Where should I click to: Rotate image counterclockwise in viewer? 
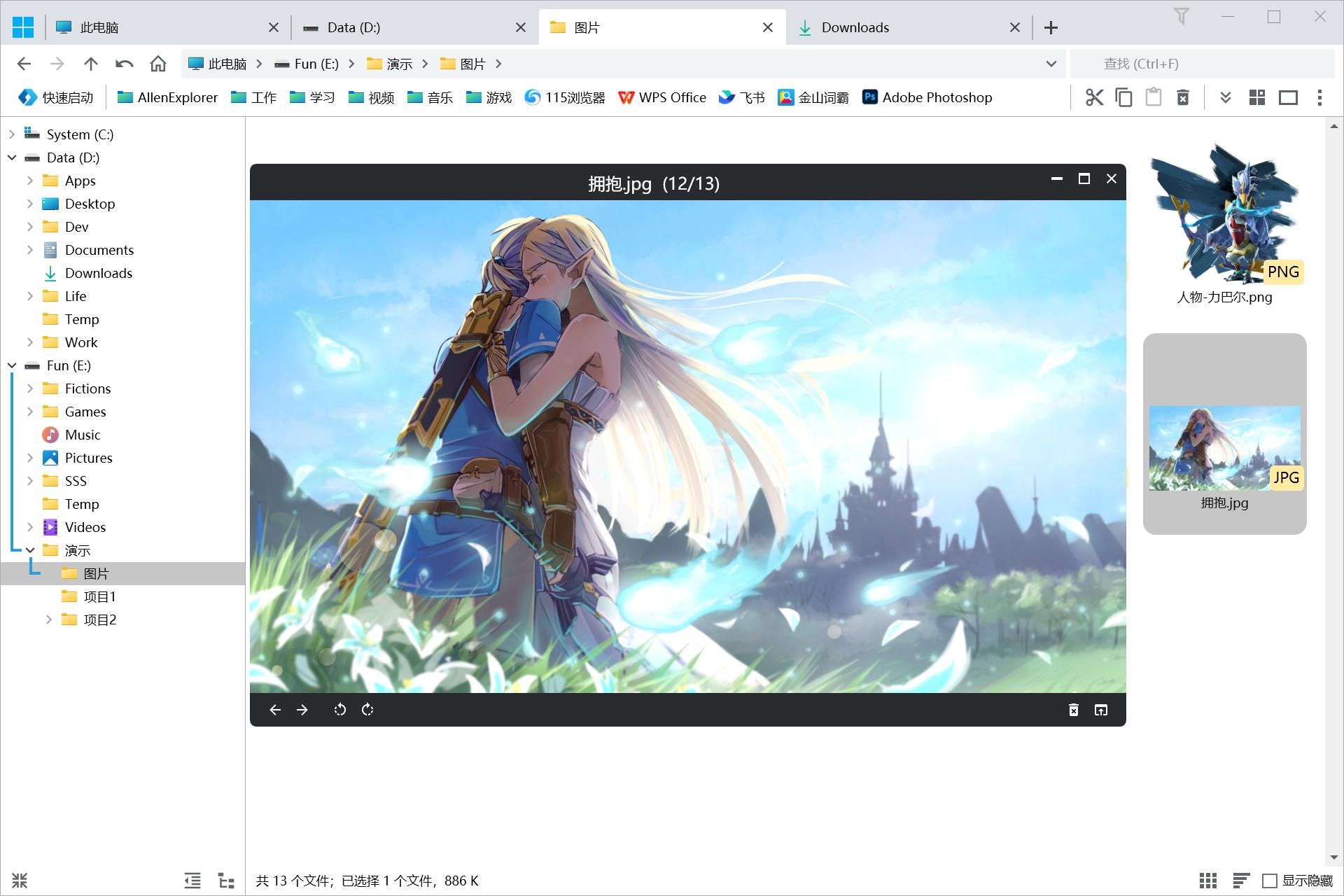[x=340, y=710]
